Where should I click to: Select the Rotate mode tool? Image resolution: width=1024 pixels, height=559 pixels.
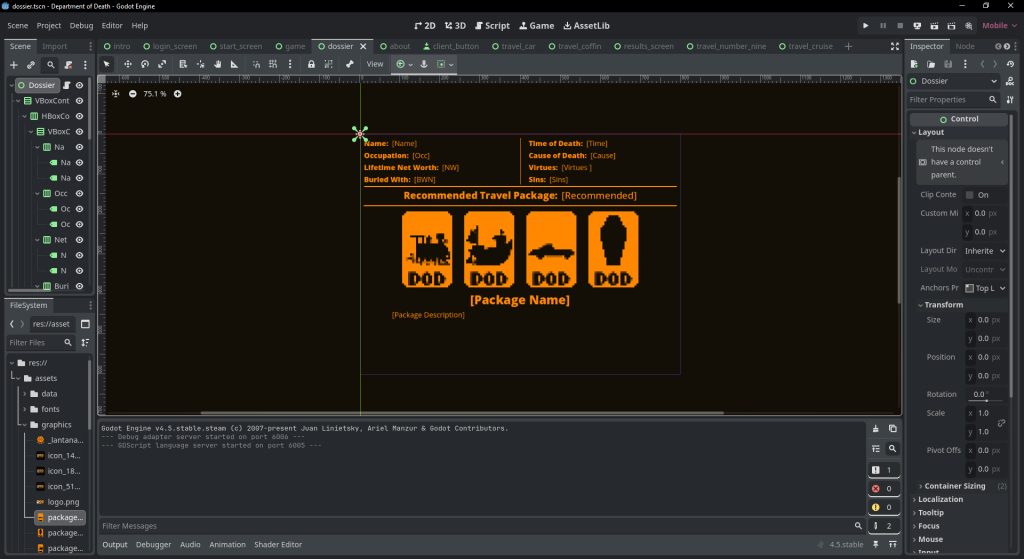[x=145, y=64]
